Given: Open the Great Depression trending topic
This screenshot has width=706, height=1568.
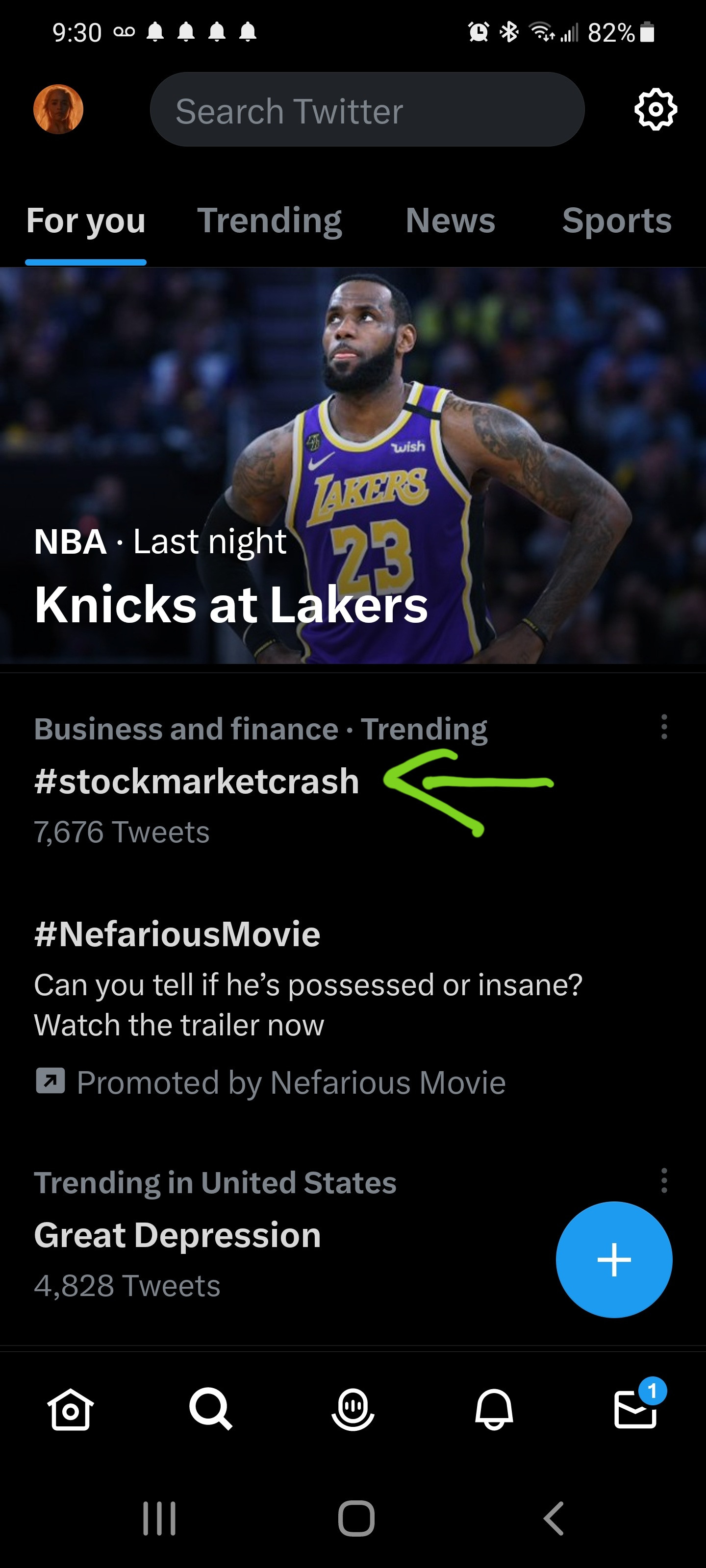Looking at the screenshot, I should click(x=177, y=1235).
